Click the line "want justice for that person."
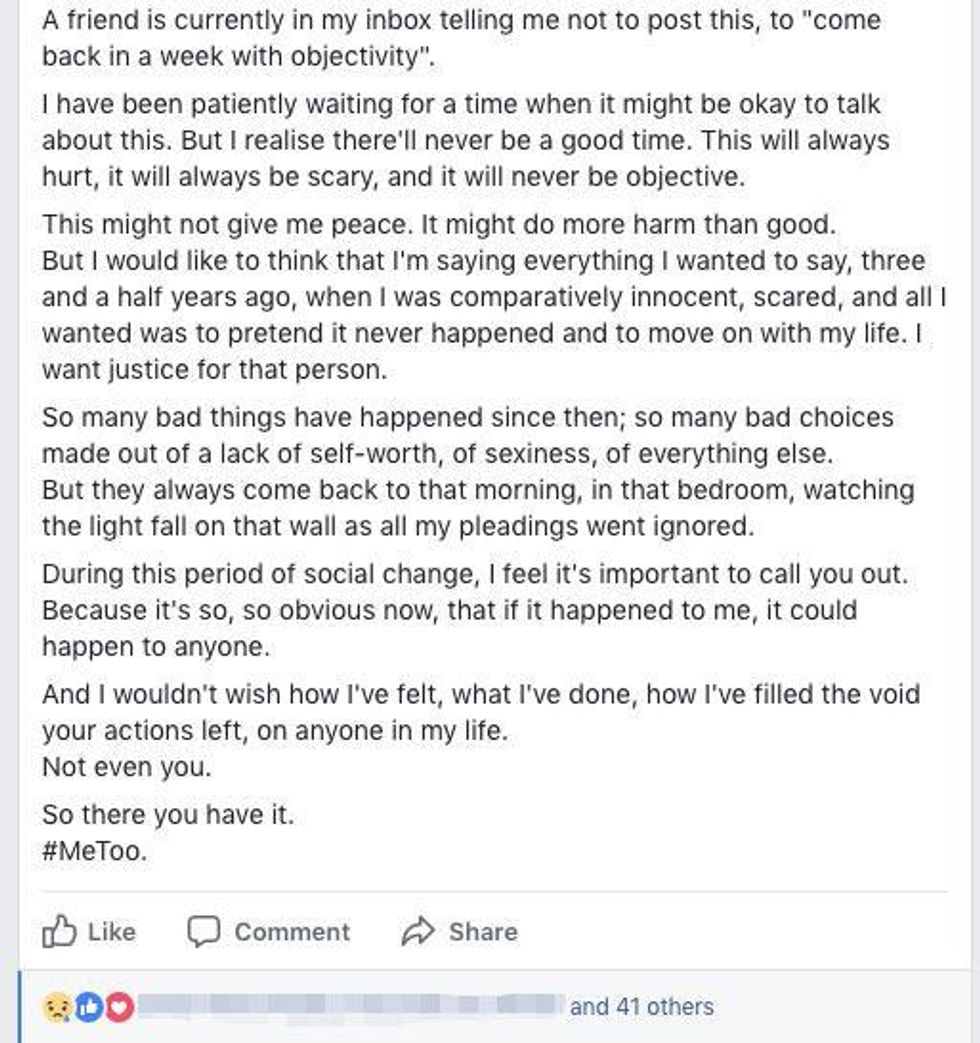980x1043 pixels. (x=214, y=369)
